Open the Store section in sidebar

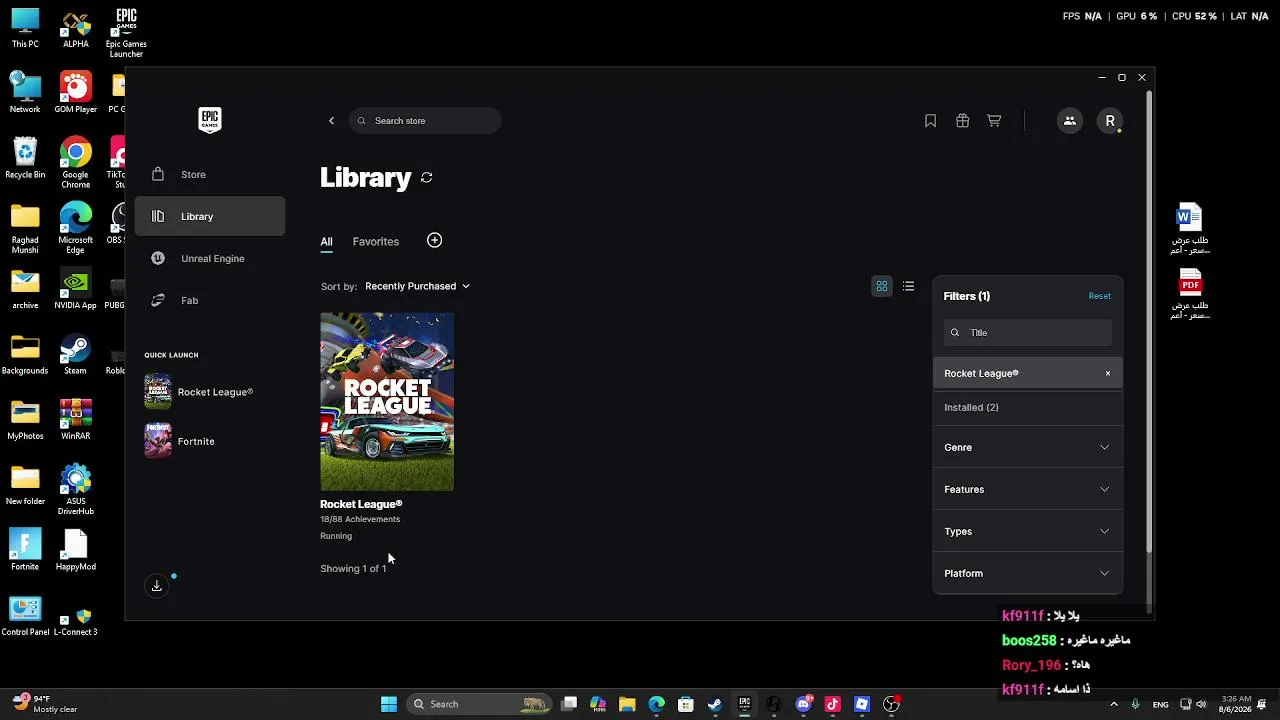(x=210, y=174)
